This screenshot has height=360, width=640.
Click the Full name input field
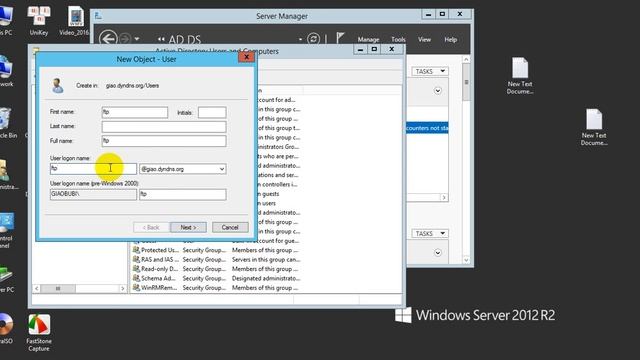164,141
